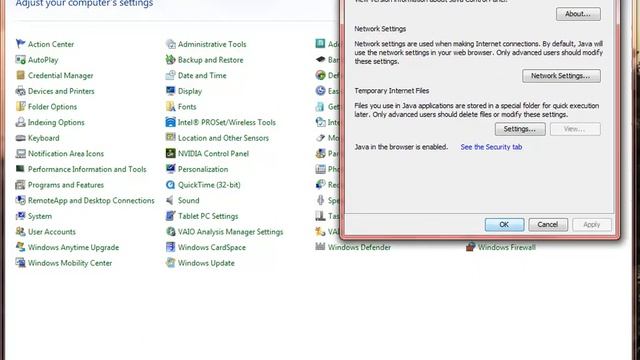Open VAIO Analysis Manager Settings link
Screen dimensions: 640x360
pyautogui.click(x=230, y=232)
